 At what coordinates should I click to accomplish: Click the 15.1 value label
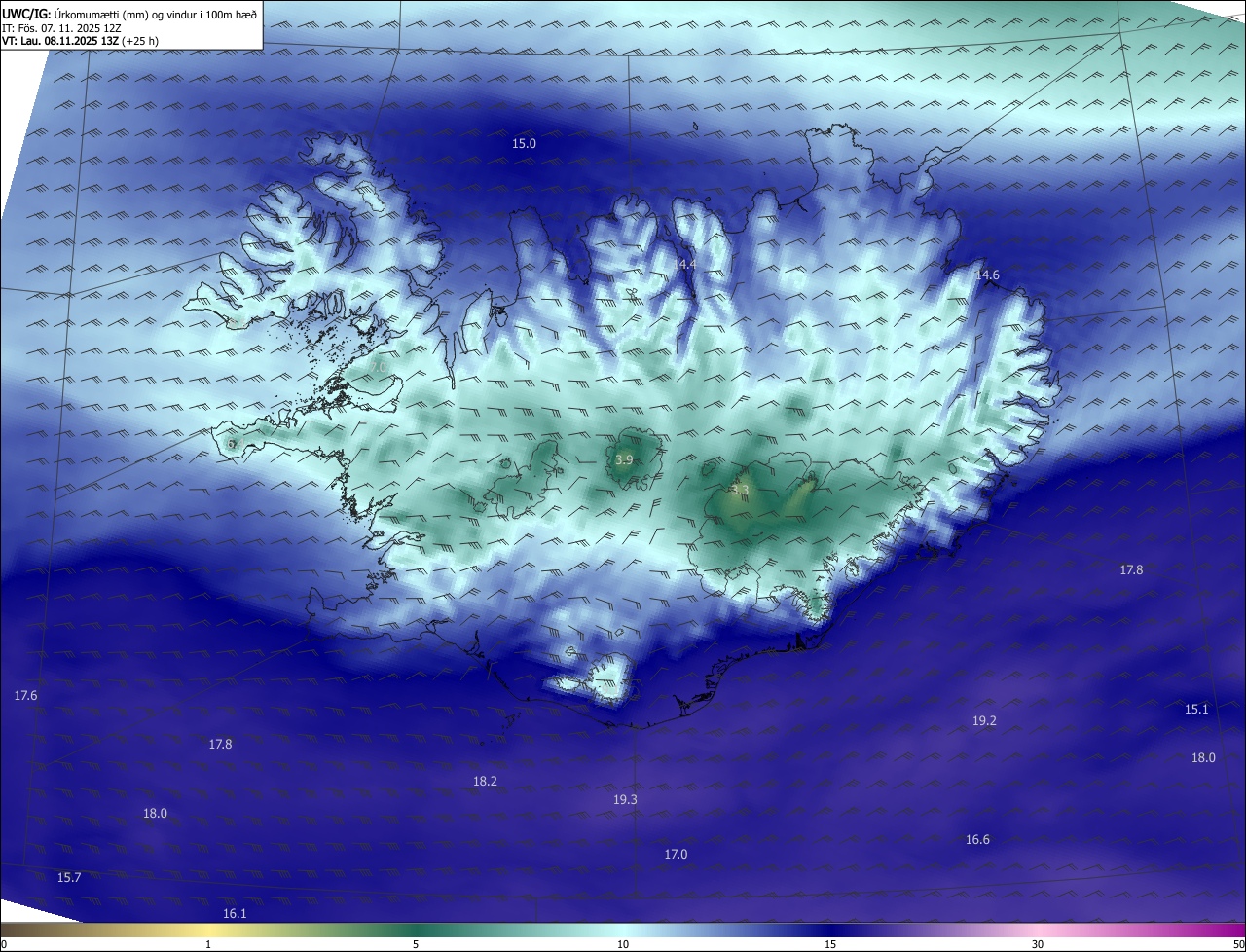(1196, 709)
